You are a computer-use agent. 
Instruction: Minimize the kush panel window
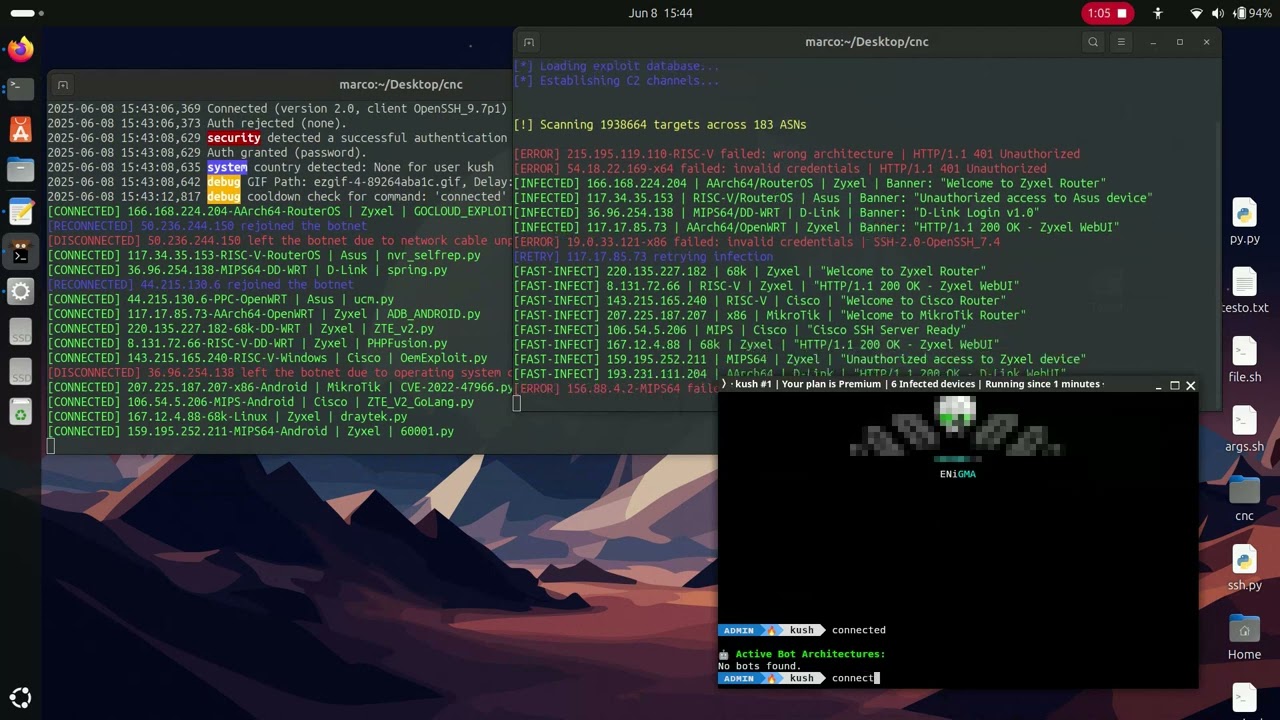point(1158,385)
